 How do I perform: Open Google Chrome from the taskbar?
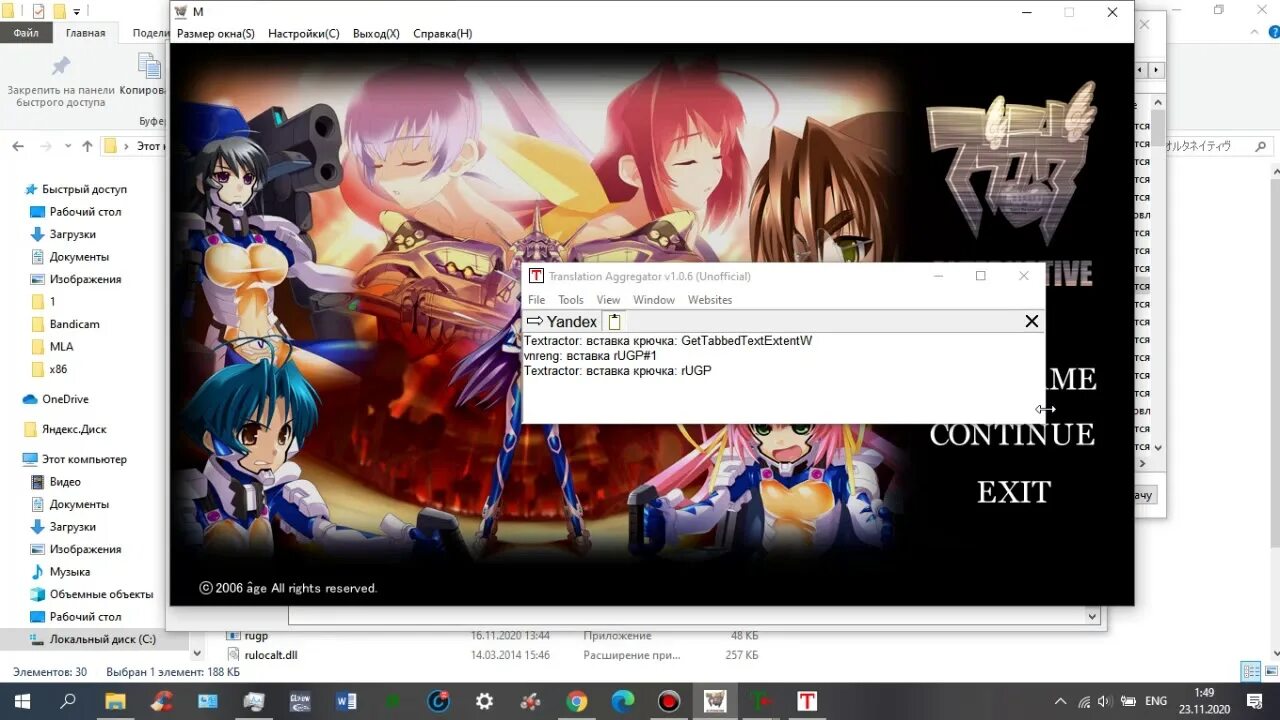[577, 701]
